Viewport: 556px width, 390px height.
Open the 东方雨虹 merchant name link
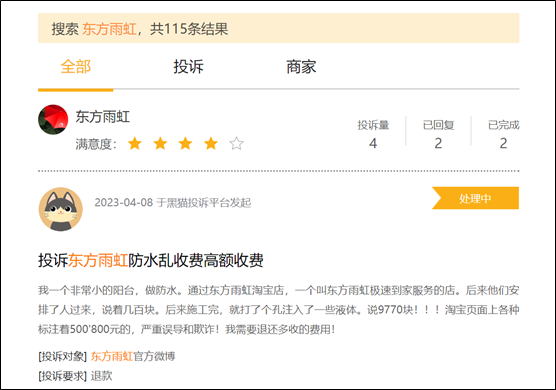tap(103, 117)
